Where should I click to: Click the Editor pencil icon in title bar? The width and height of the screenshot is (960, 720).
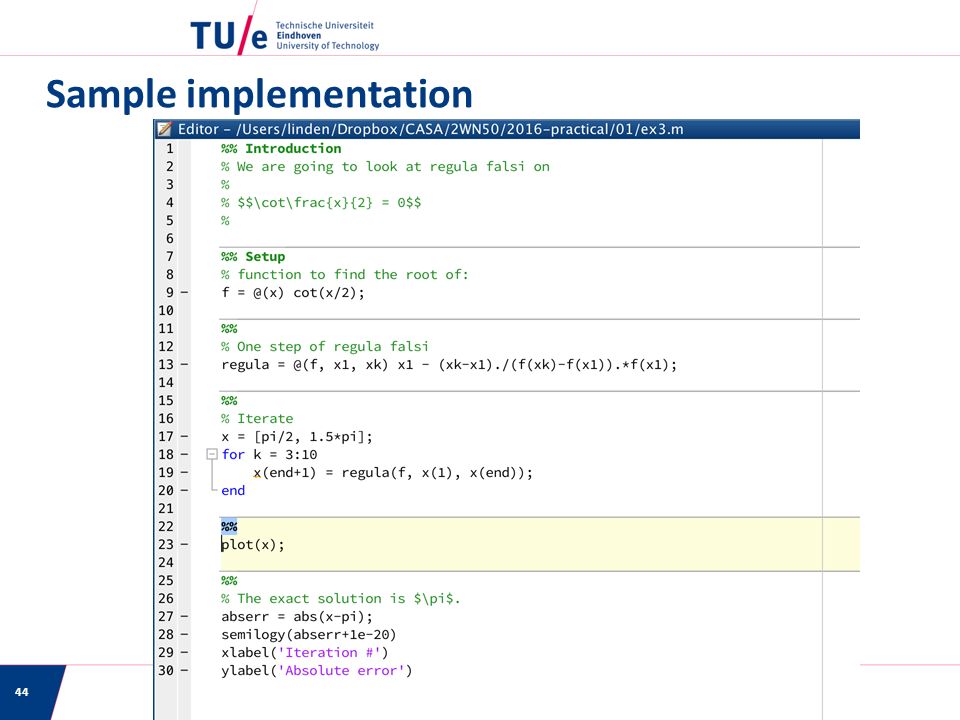point(165,129)
